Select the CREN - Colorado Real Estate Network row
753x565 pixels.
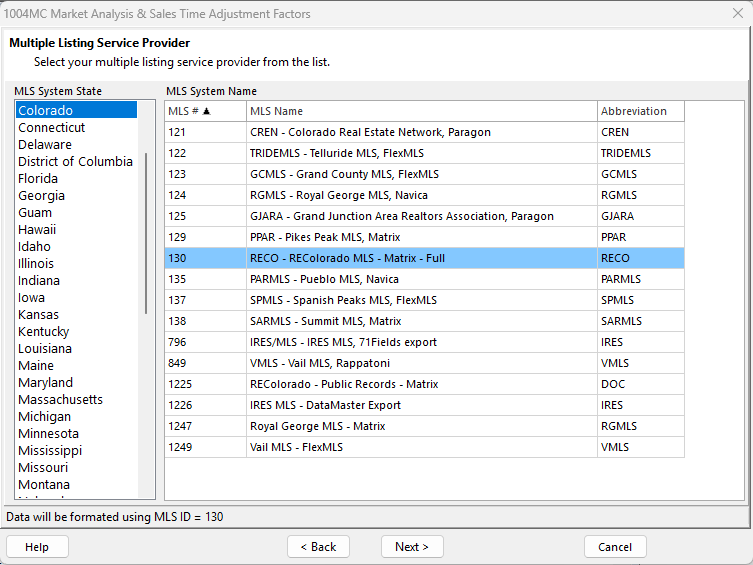click(425, 132)
